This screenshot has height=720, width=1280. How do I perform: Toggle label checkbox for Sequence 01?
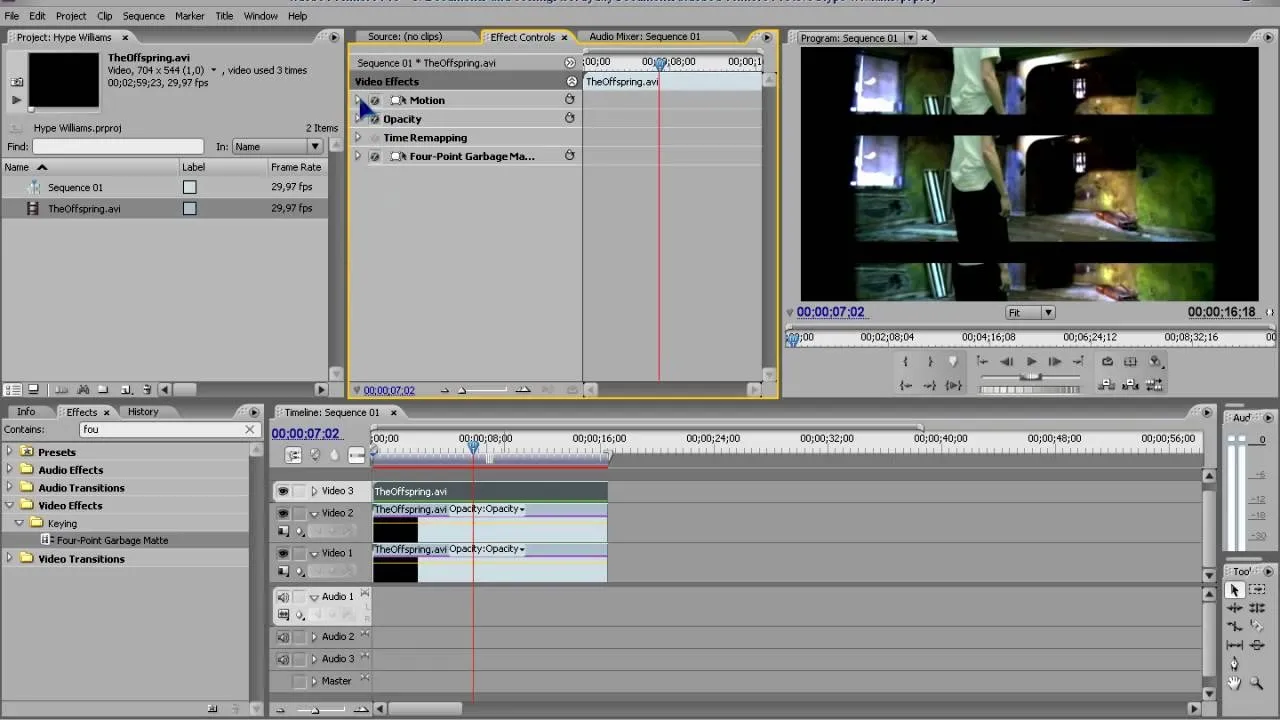(x=189, y=187)
